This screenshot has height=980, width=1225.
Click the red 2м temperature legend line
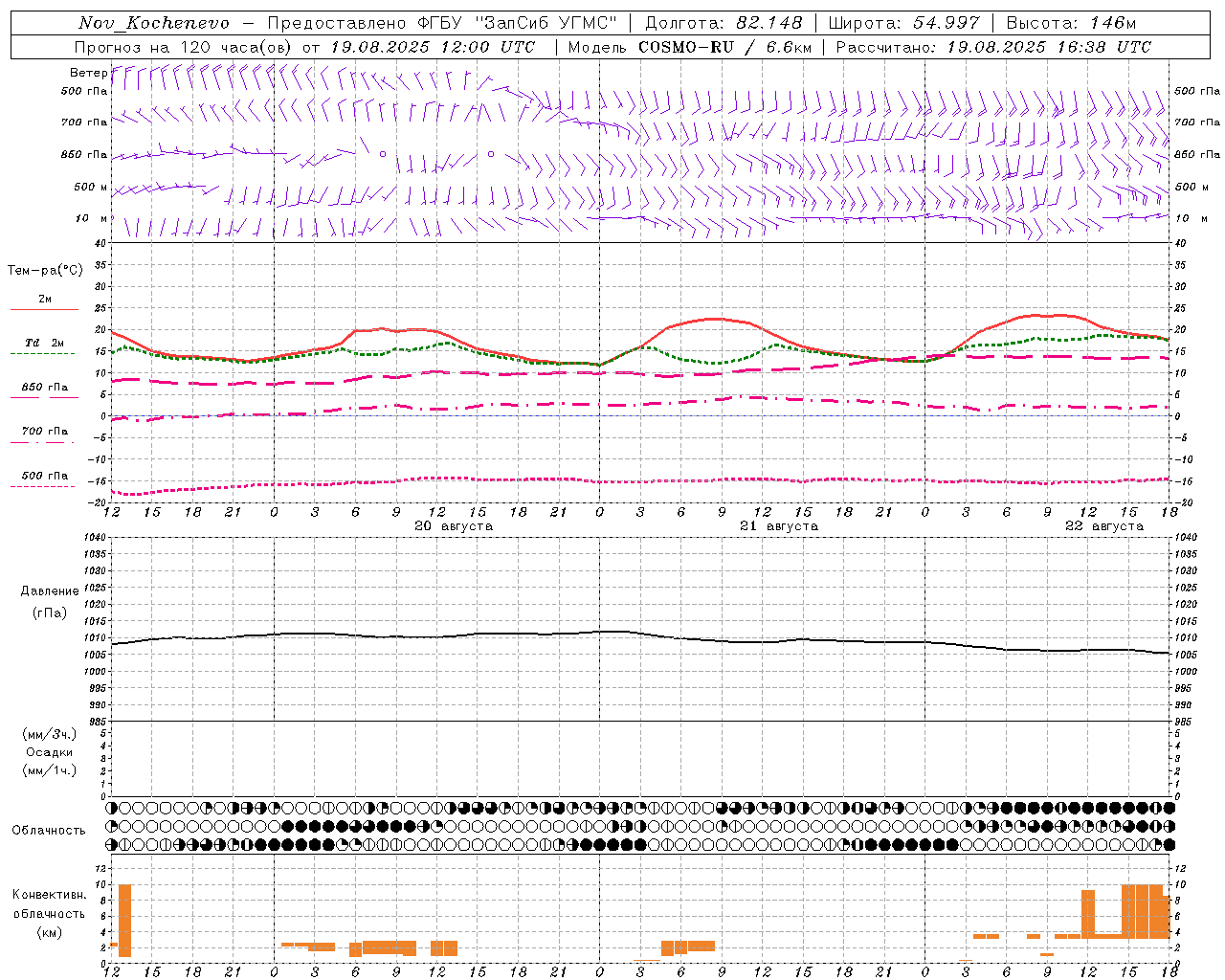point(44,310)
